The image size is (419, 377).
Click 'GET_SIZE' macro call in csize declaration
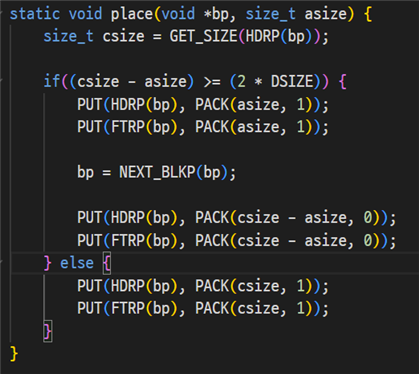pos(204,36)
